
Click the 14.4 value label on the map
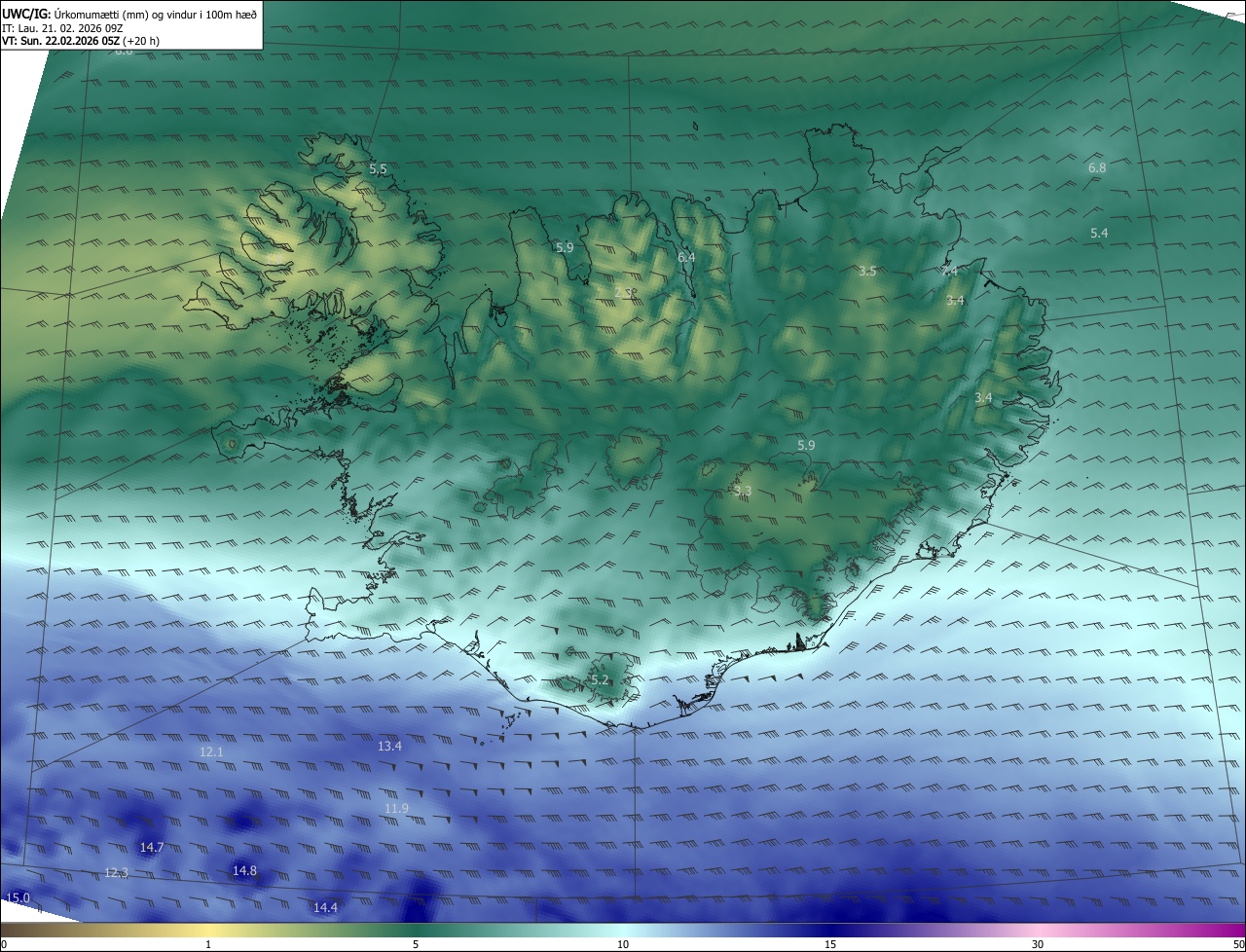click(325, 907)
